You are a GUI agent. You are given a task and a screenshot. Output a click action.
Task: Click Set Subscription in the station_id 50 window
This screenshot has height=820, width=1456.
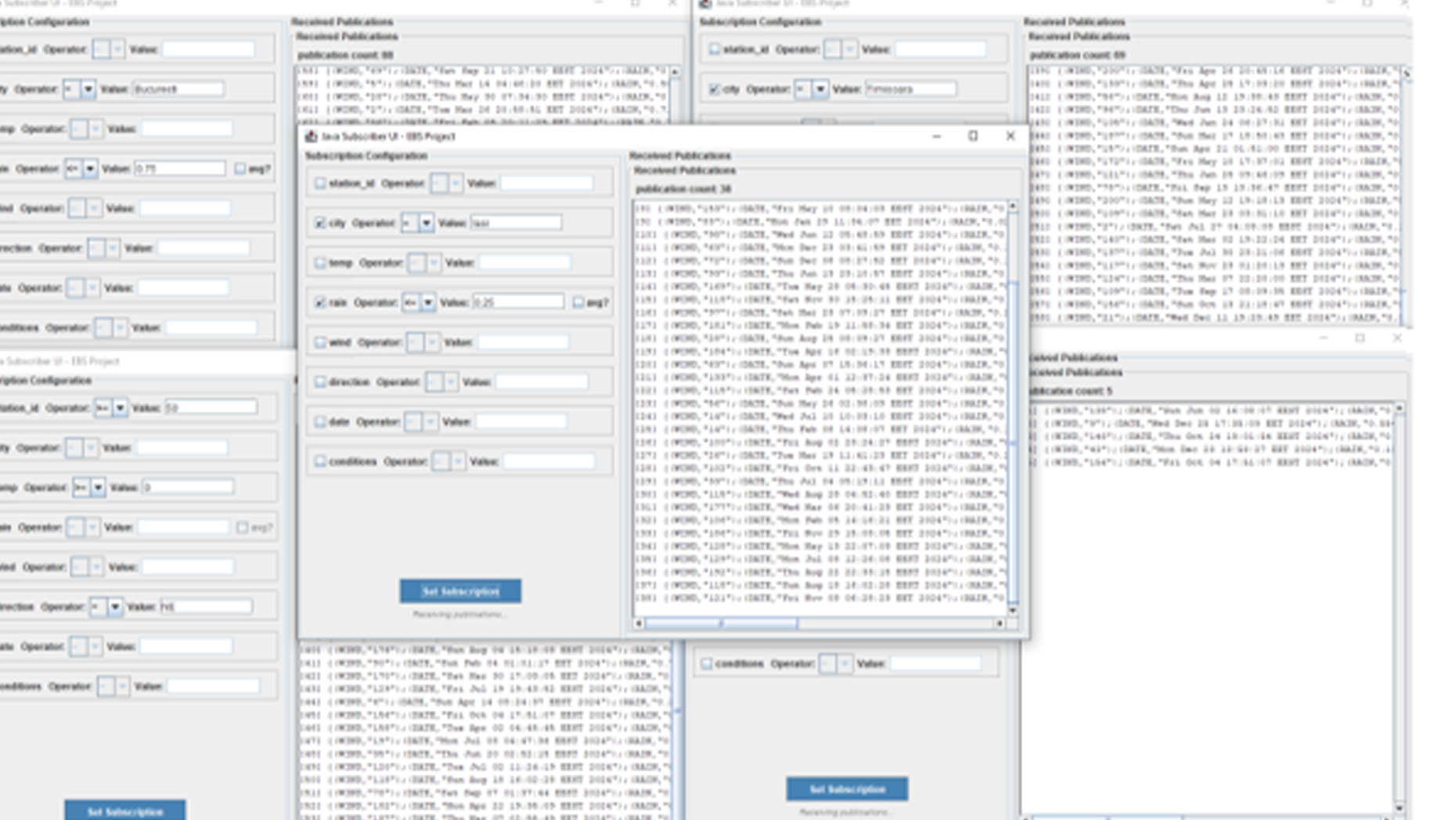click(125, 811)
